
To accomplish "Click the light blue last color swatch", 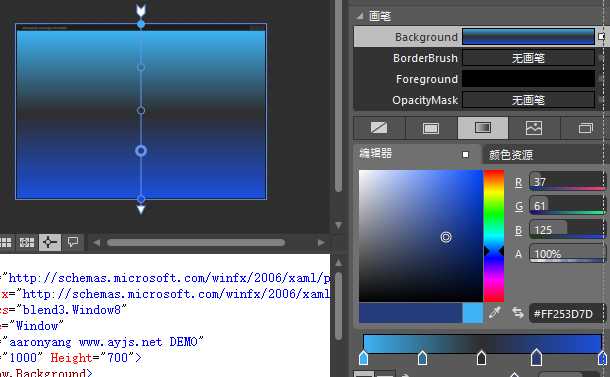I will 473,313.
